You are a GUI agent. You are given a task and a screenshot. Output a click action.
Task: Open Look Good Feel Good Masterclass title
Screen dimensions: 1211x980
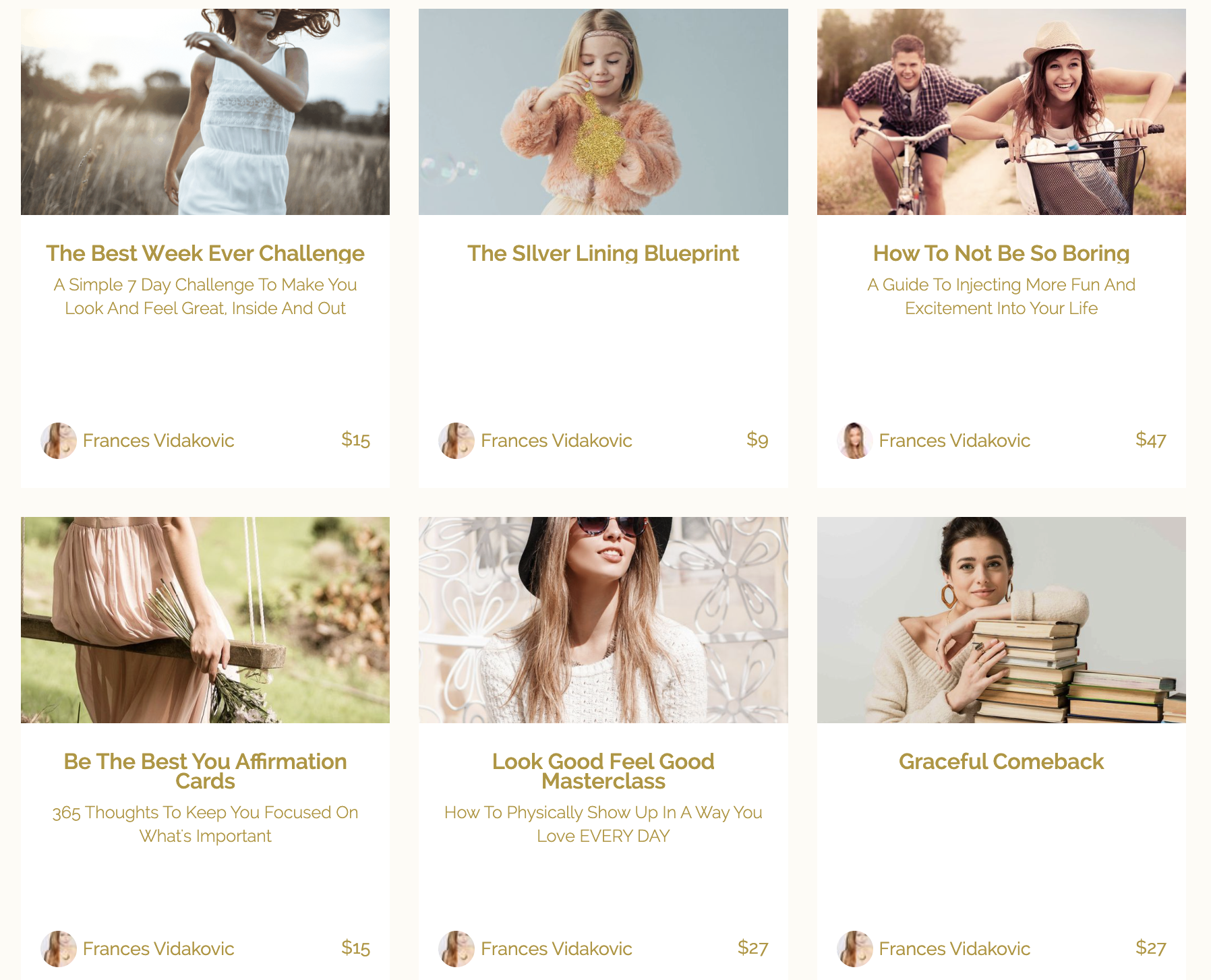[x=603, y=771]
